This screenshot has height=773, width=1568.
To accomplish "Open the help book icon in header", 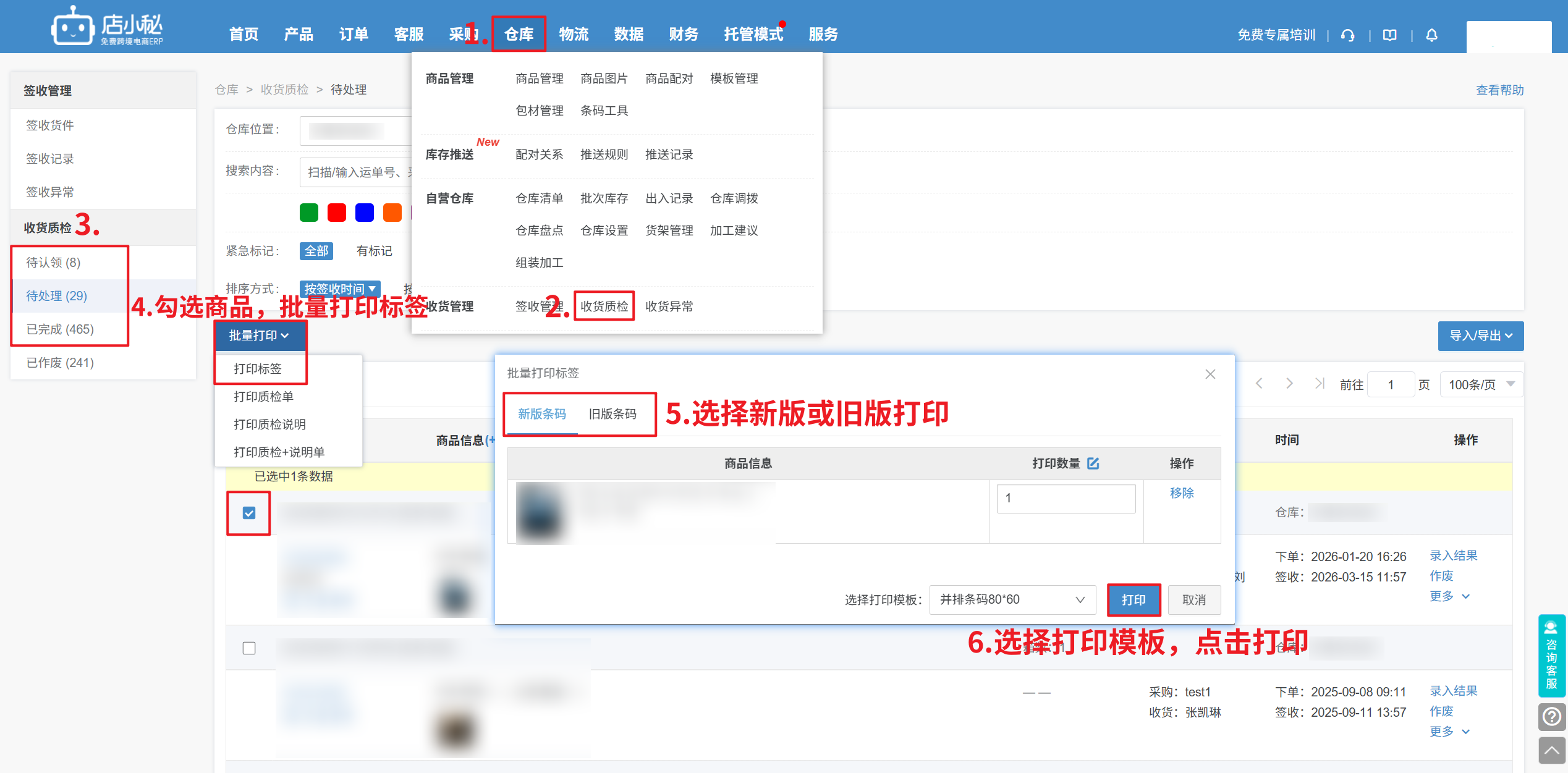I will (x=1389, y=35).
